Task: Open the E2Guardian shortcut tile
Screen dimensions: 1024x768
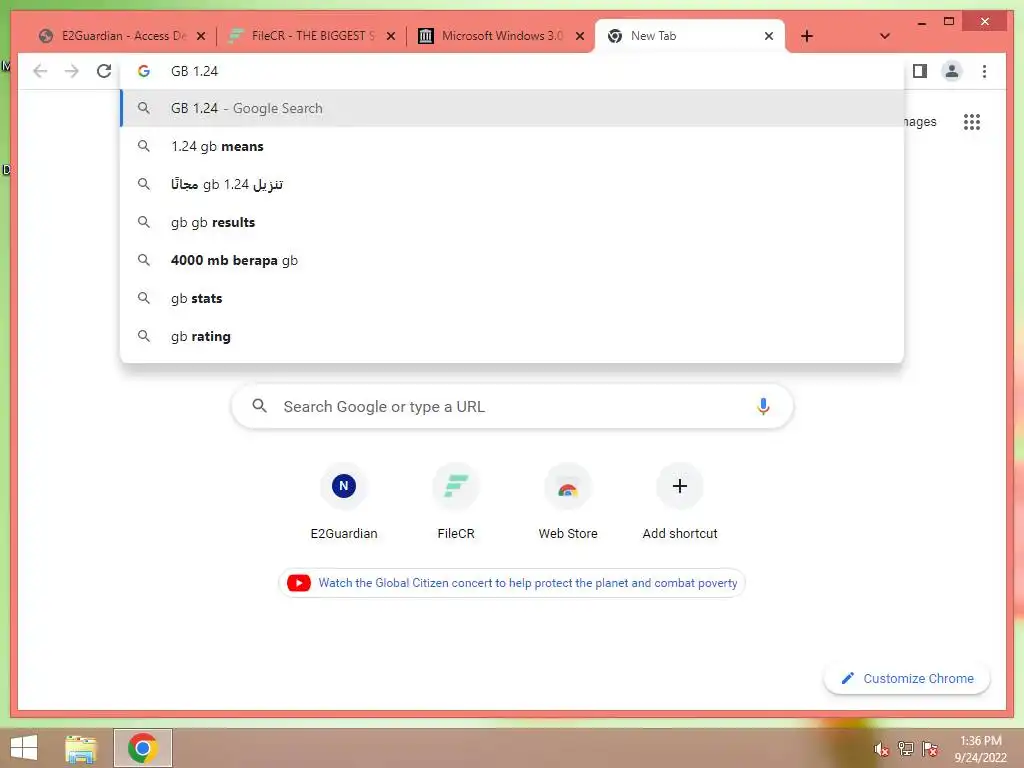Action: [344, 502]
